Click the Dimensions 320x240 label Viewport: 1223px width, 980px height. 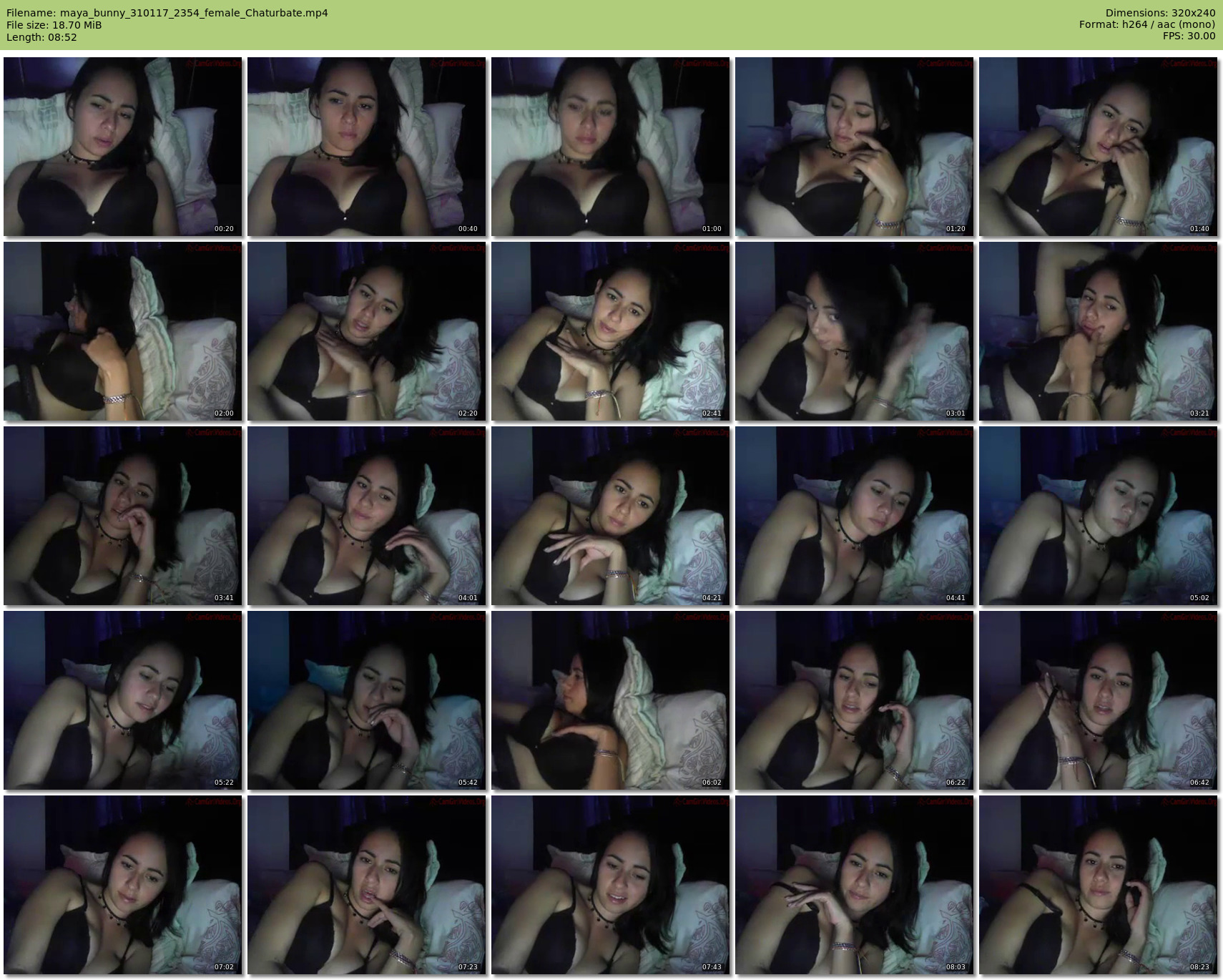(x=1160, y=13)
